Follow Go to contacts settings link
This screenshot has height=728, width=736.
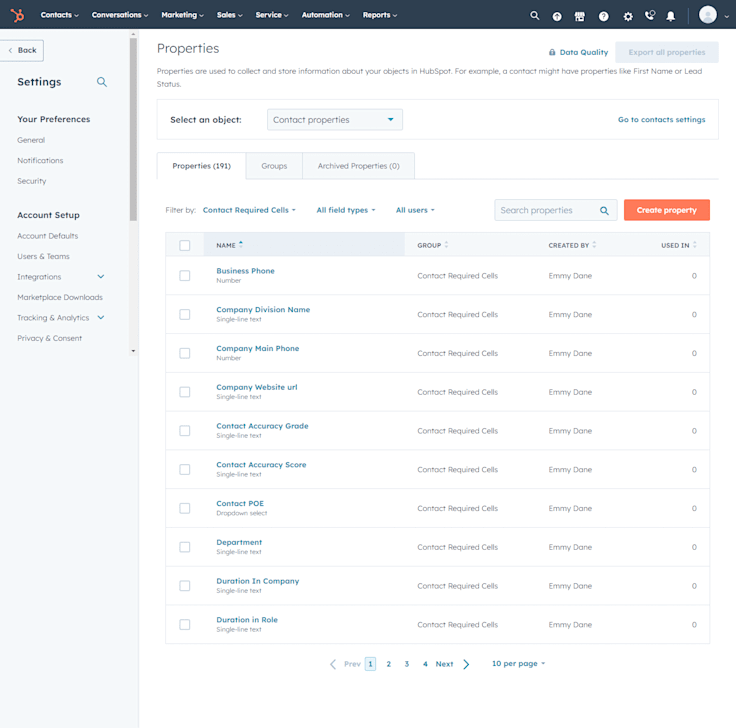point(661,120)
